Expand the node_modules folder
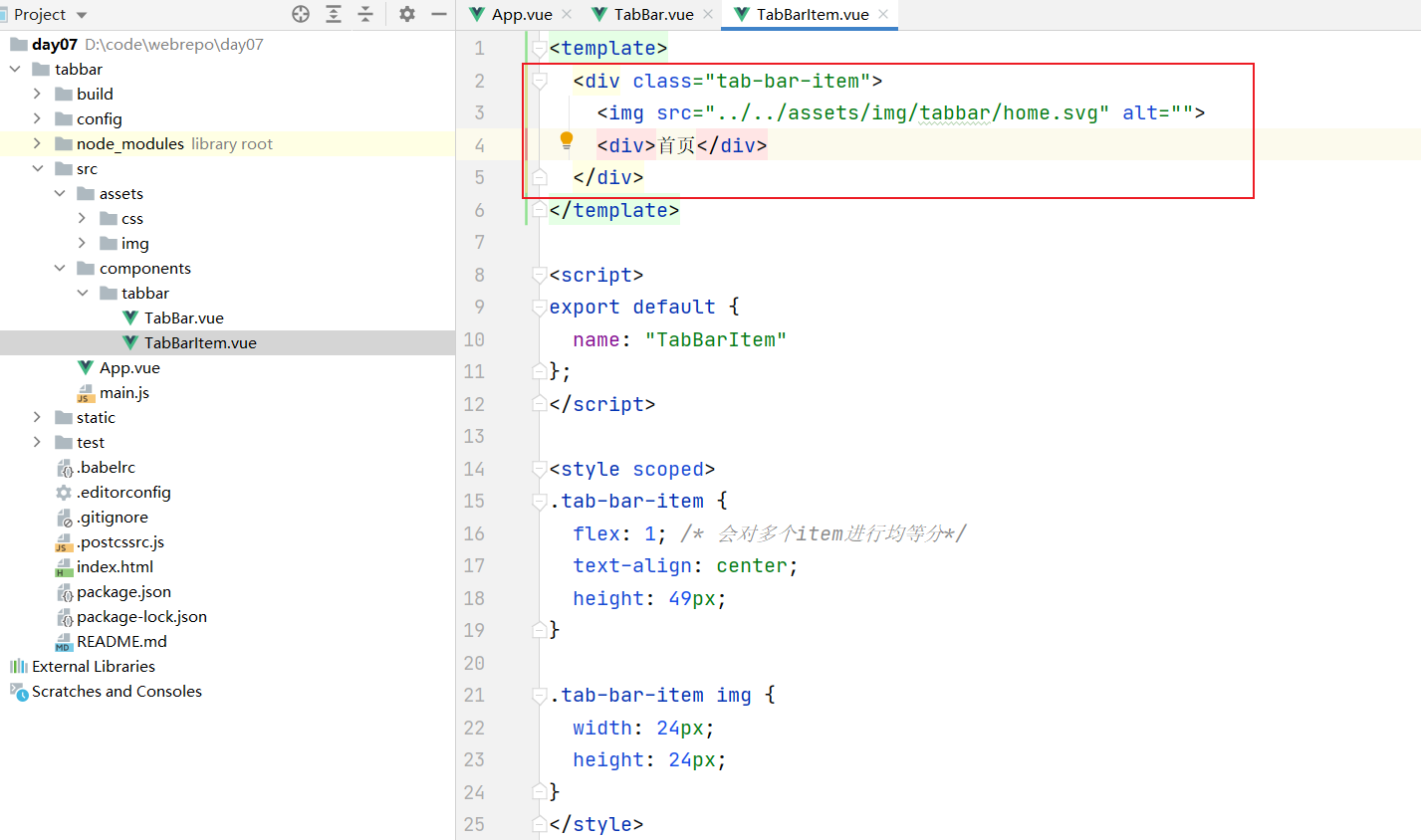This screenshot has width=1421, height=840. click(x=37, y=143)
